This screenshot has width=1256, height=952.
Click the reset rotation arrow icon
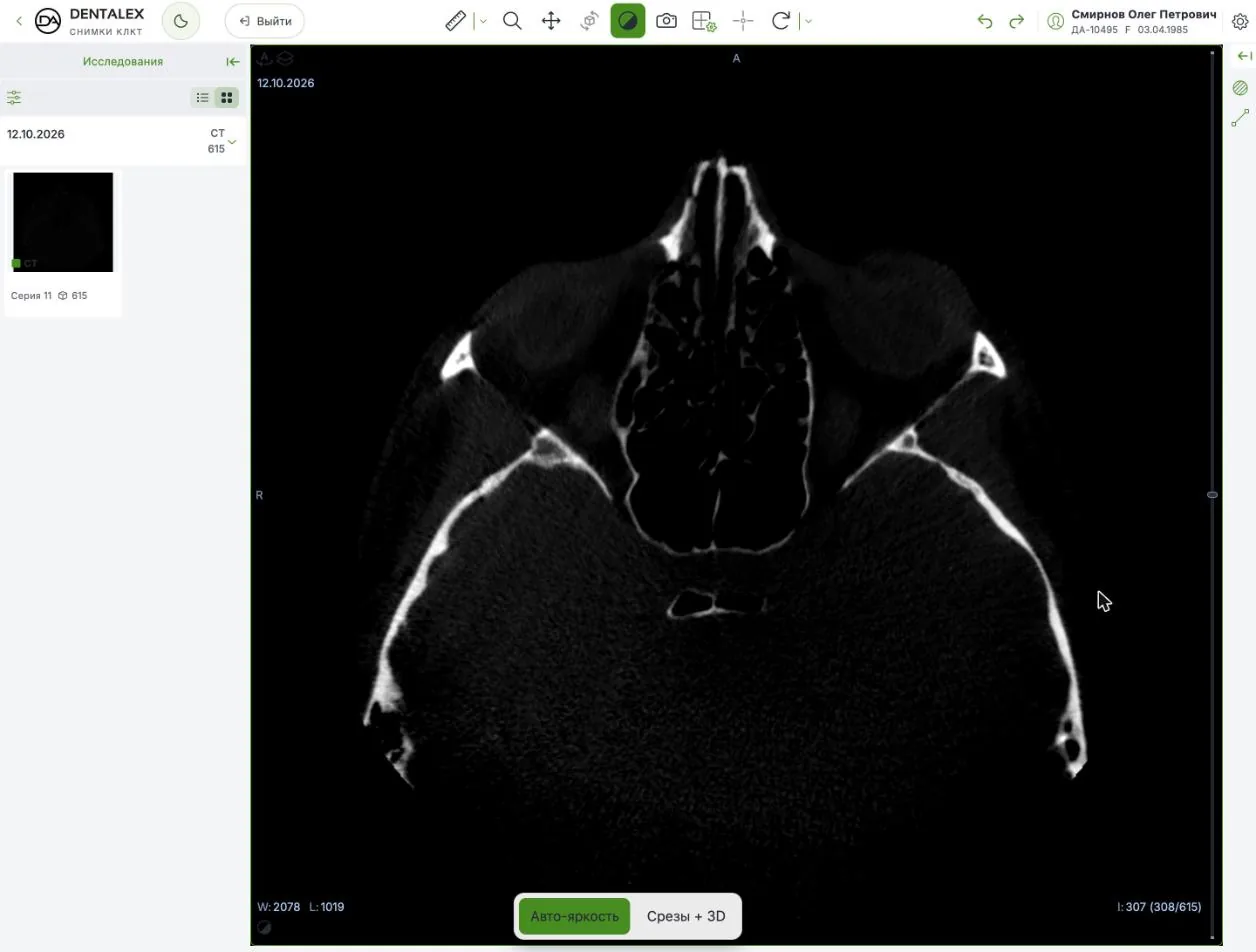[781, 21]
